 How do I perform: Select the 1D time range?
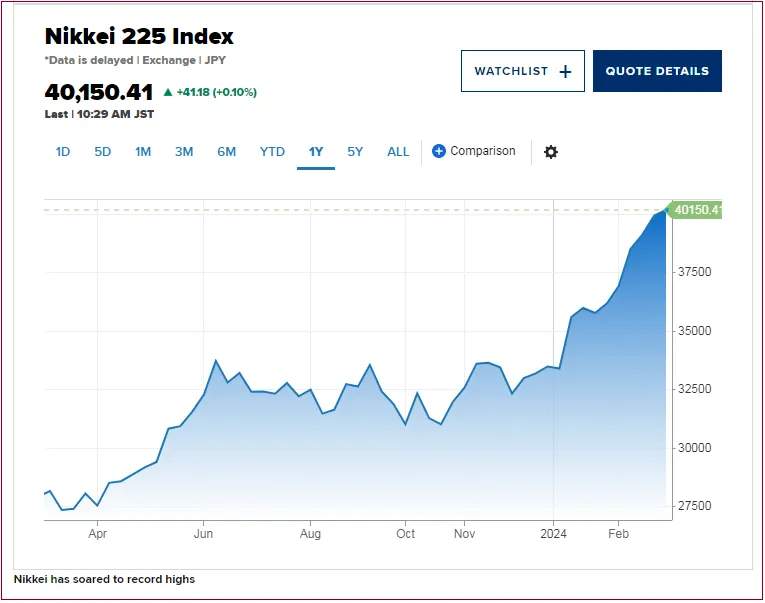62,152
